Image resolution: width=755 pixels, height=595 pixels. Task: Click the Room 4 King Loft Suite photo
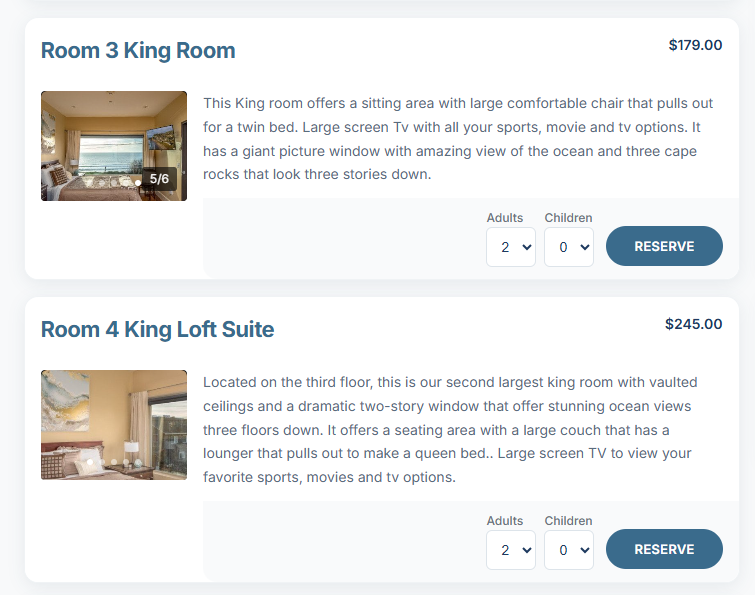[114, 425]
